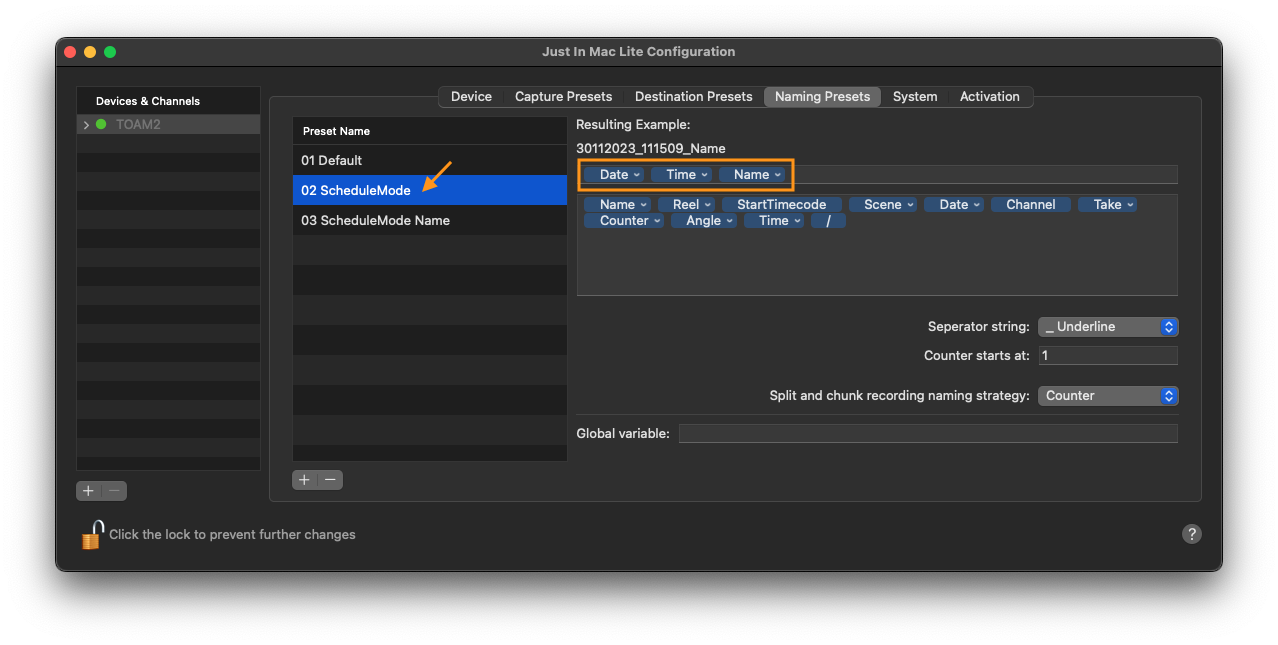Click the Global variable input field
Screen dimensions: 1278x645
(x=928, y=434)
